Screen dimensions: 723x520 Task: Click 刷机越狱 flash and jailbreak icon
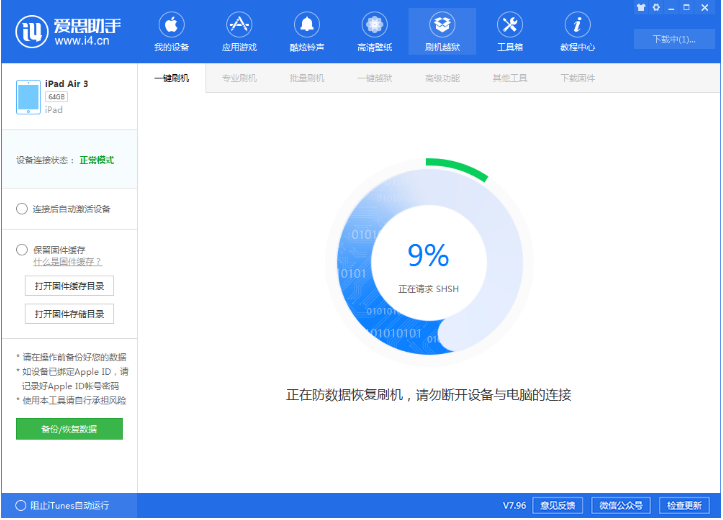click(x=442, y=32)
